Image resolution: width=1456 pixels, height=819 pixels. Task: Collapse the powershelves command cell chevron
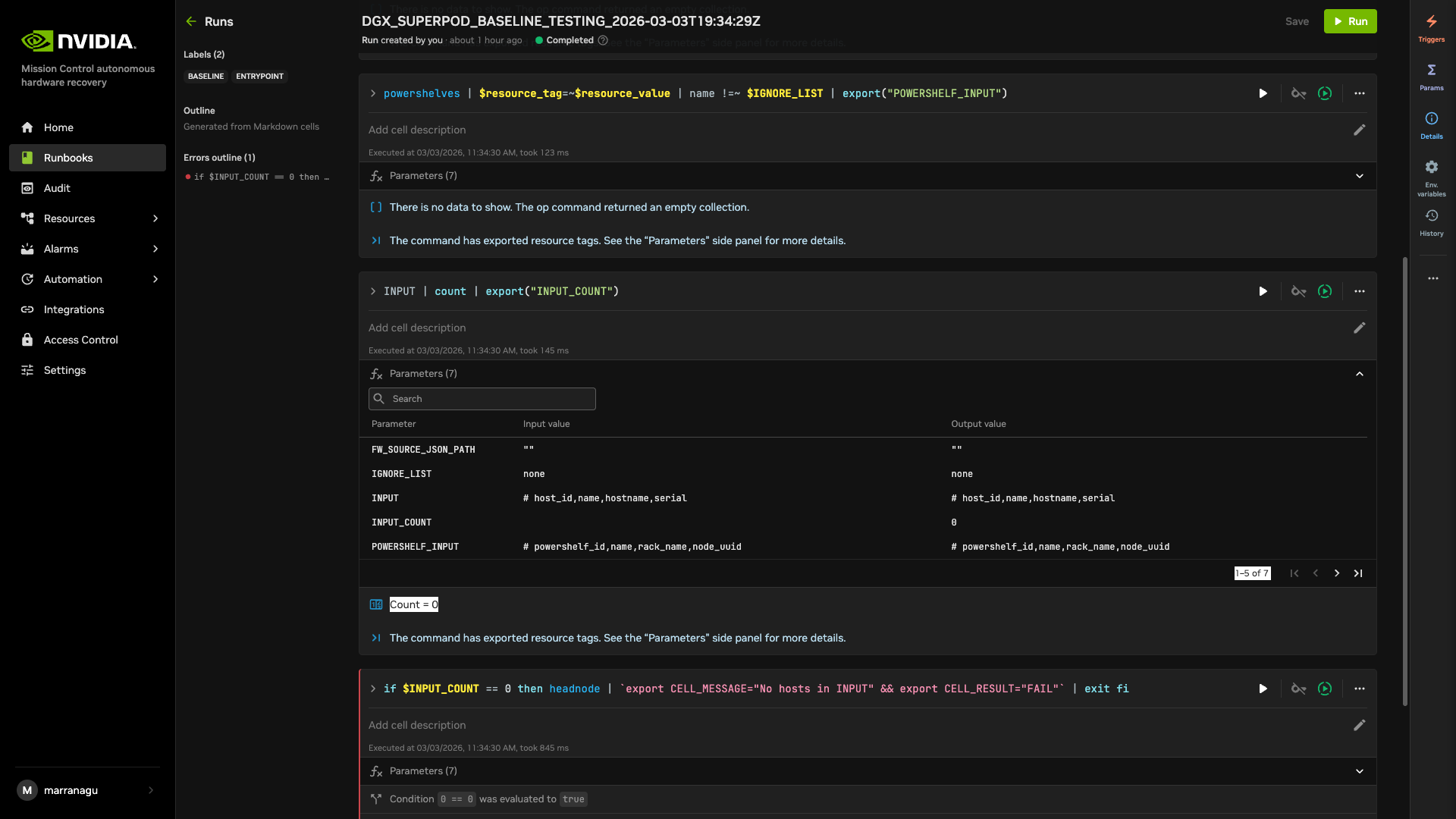373,93
